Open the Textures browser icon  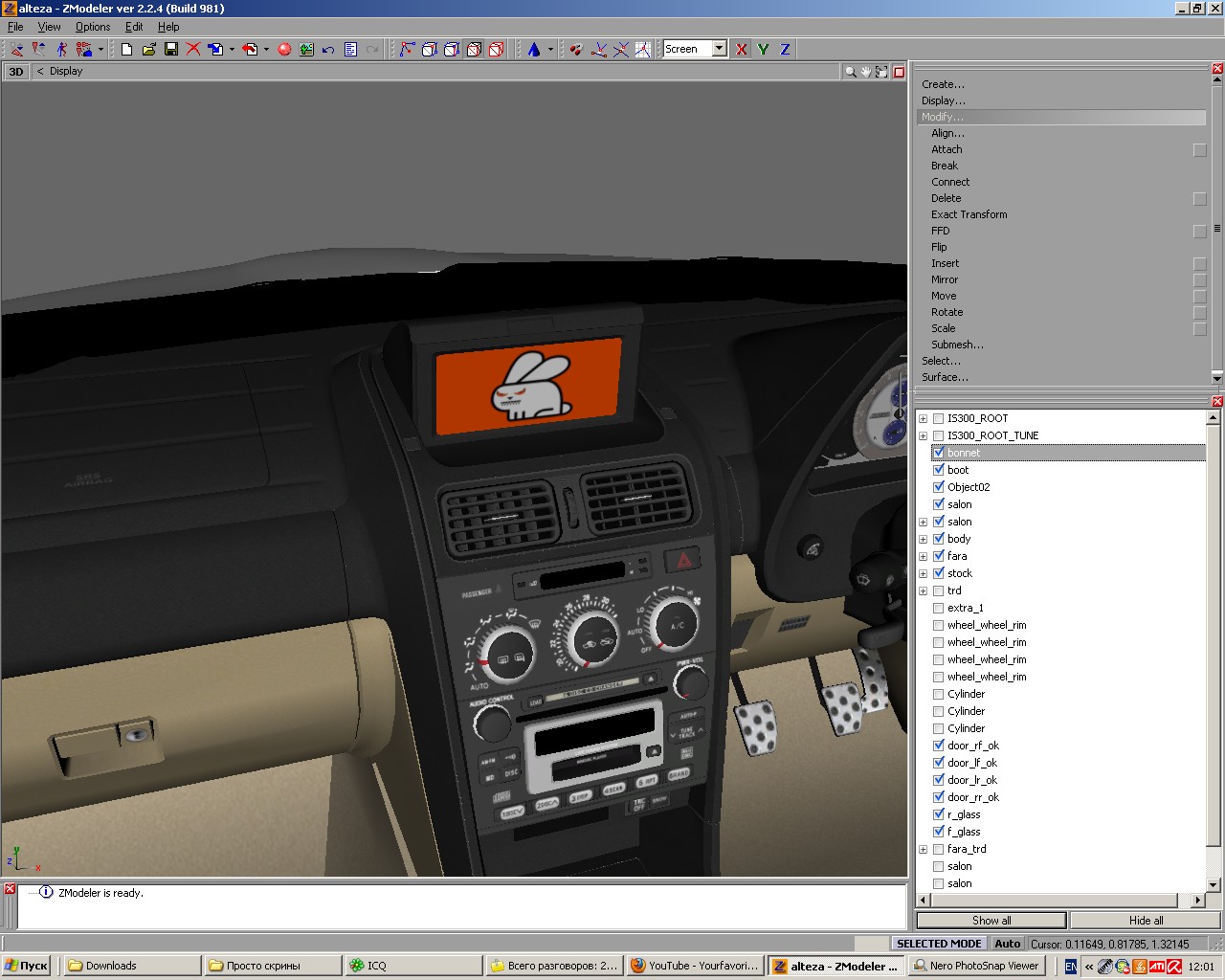pyautogui.click(x=306, y=49)
